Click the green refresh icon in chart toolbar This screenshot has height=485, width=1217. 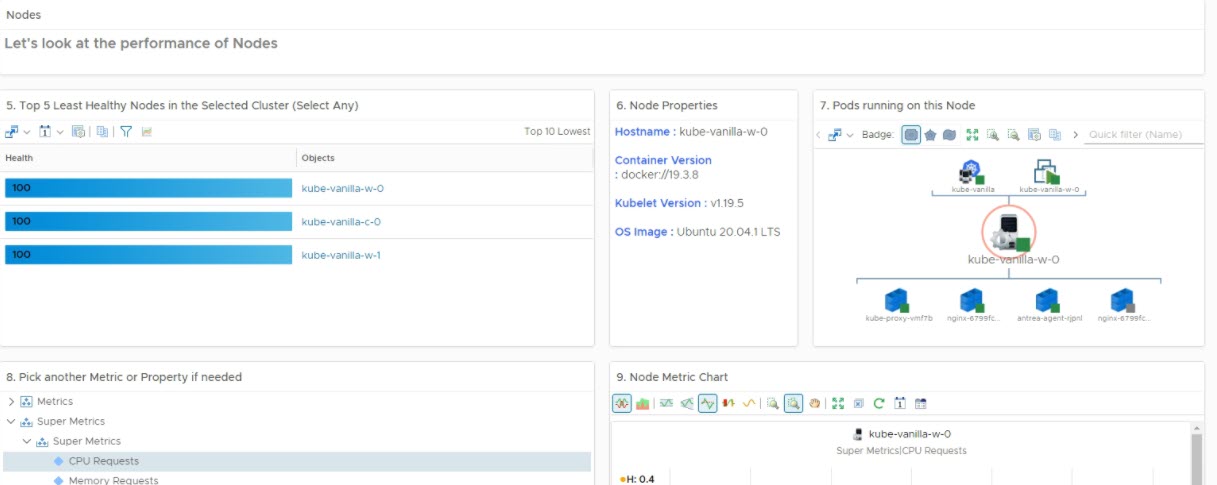pyautogui.click(x=879, y=404)
